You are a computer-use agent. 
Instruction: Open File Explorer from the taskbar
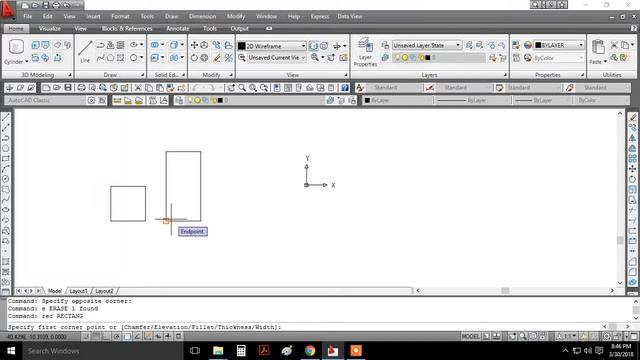[x=218, y=351]
